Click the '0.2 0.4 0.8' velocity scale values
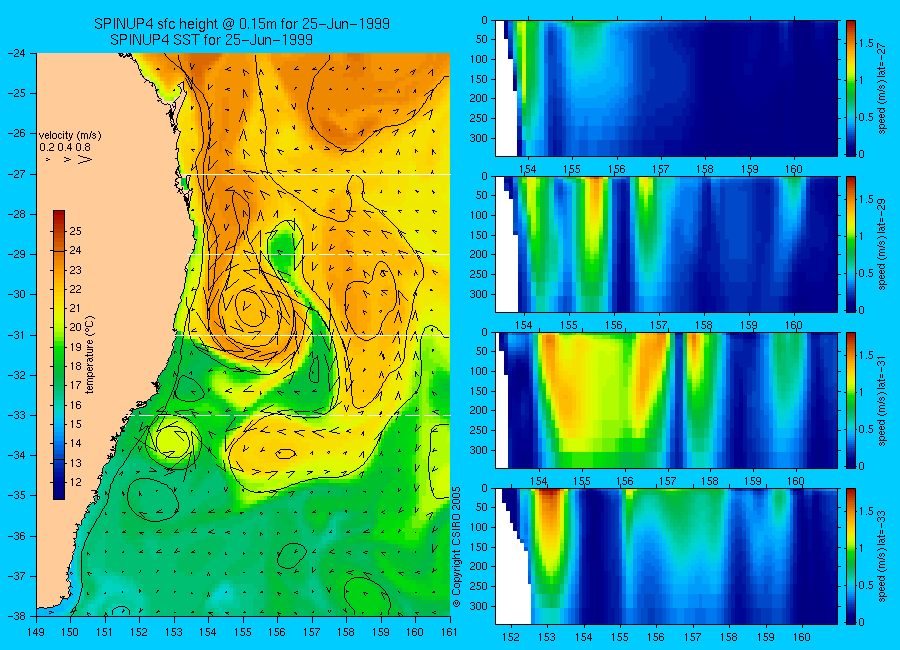 coord(65,148)
